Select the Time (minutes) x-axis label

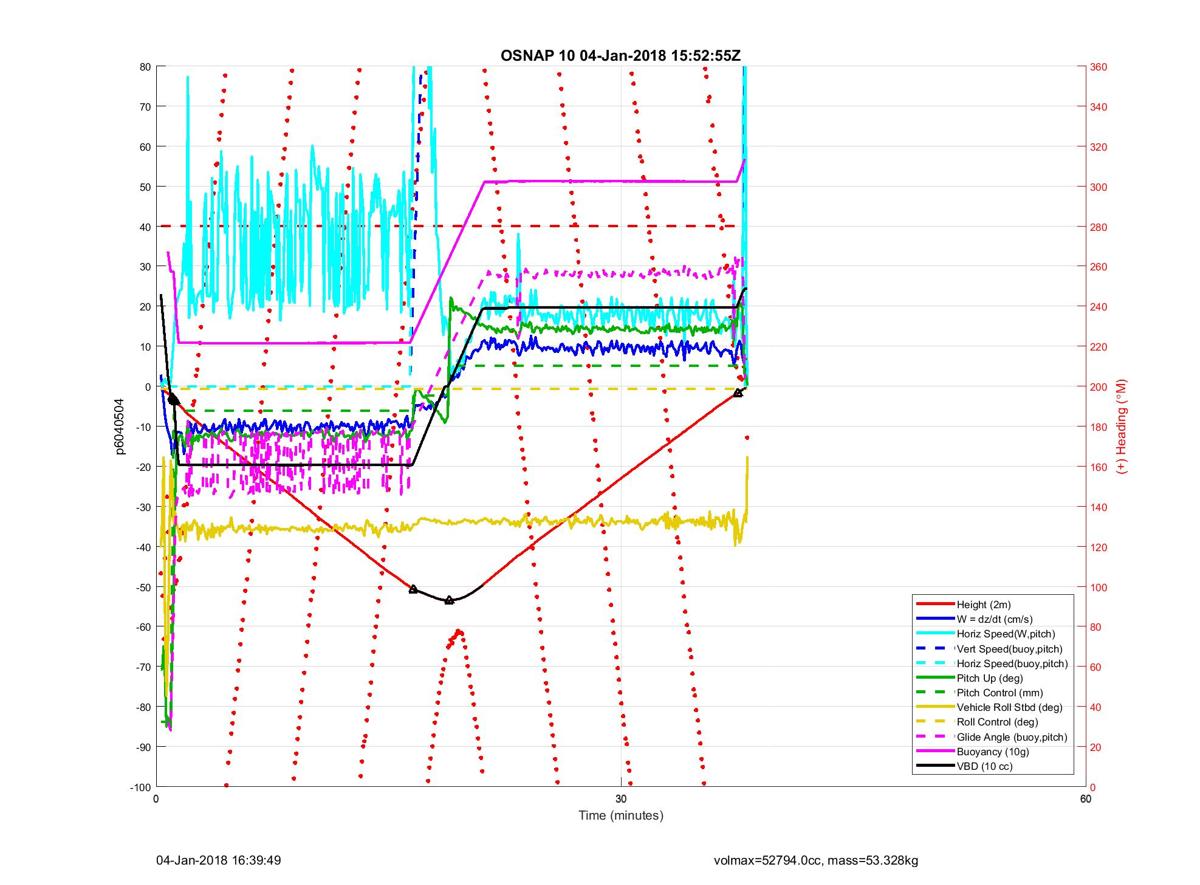pyautogui.click(x=620, y=815)
